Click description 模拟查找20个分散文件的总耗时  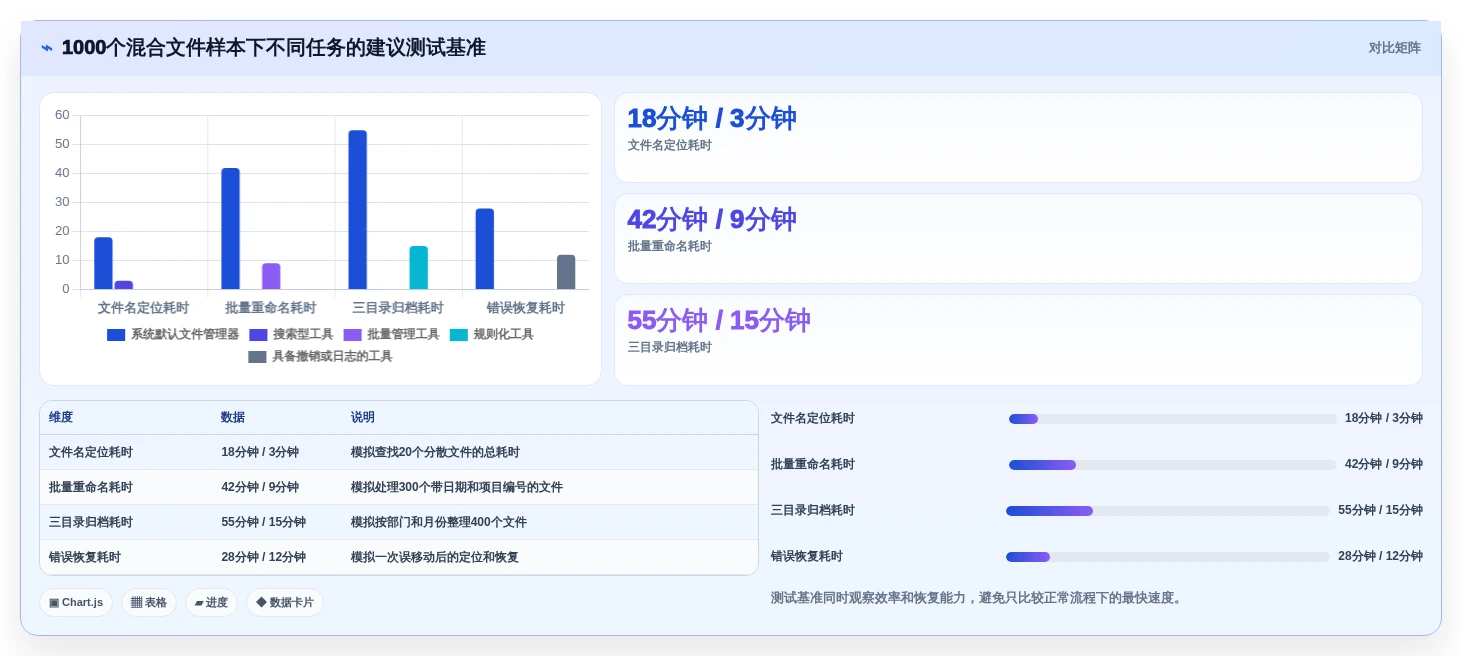[435, 453]
